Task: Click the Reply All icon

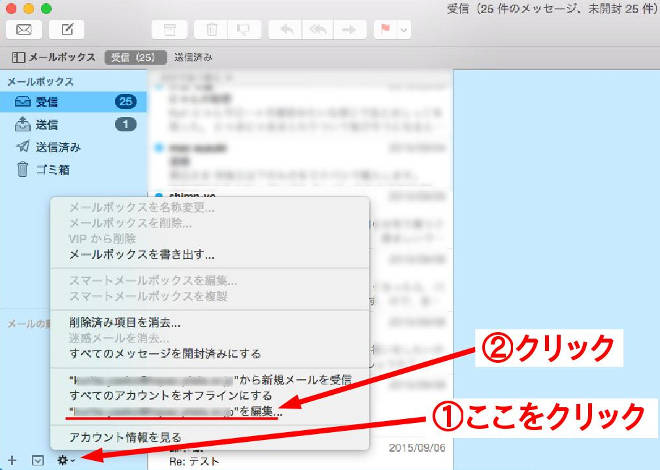Action: [320, 27]
